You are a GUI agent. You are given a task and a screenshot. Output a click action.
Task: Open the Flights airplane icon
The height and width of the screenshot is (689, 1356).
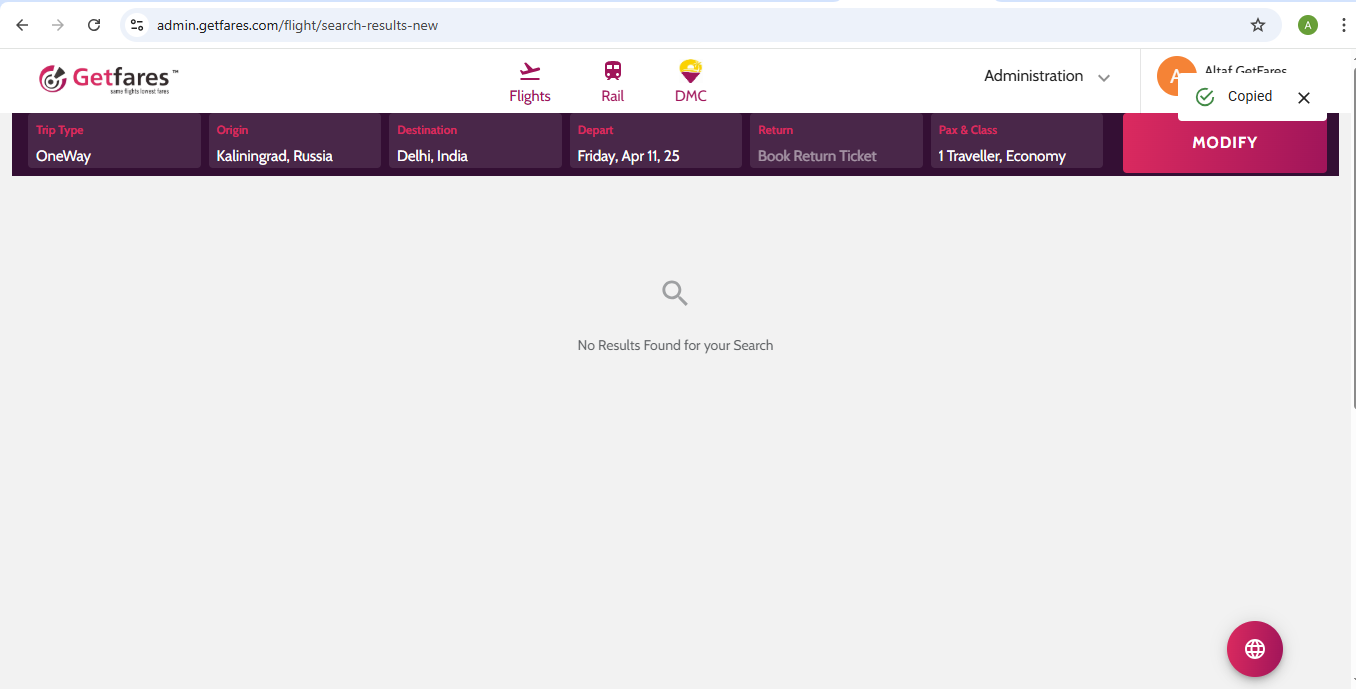[529, 72]
